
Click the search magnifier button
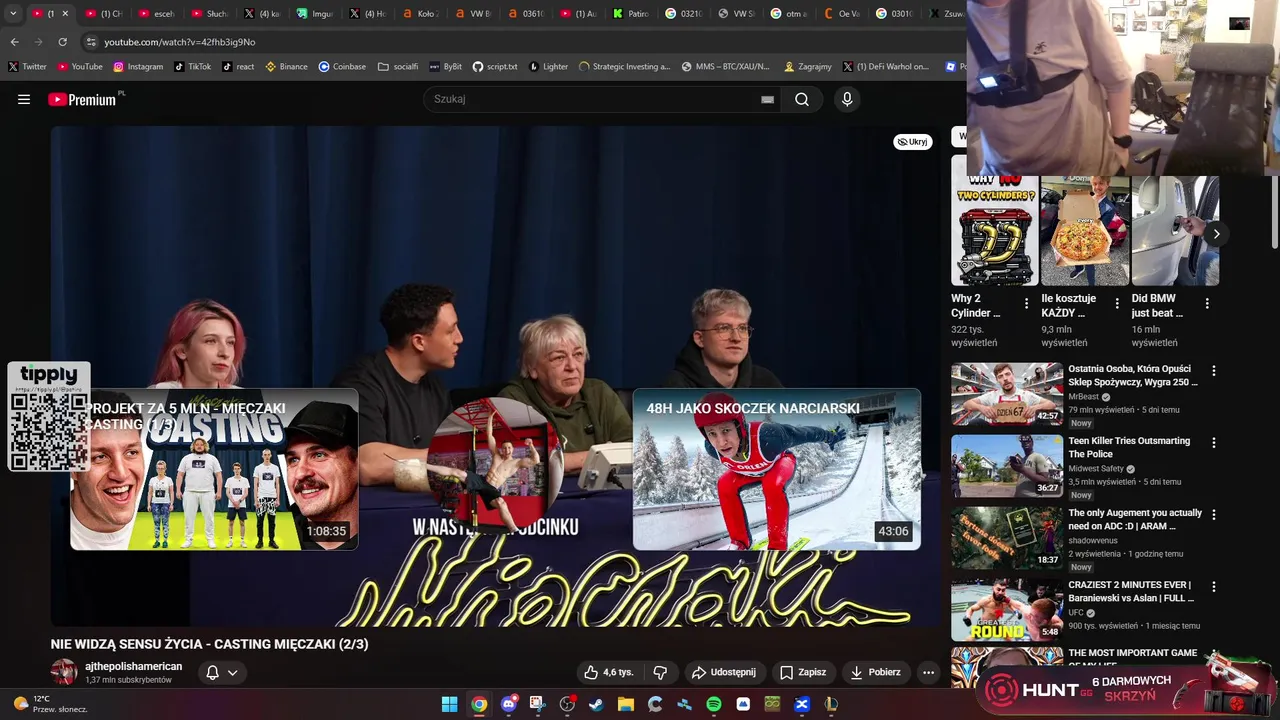[x=802, y=99]
